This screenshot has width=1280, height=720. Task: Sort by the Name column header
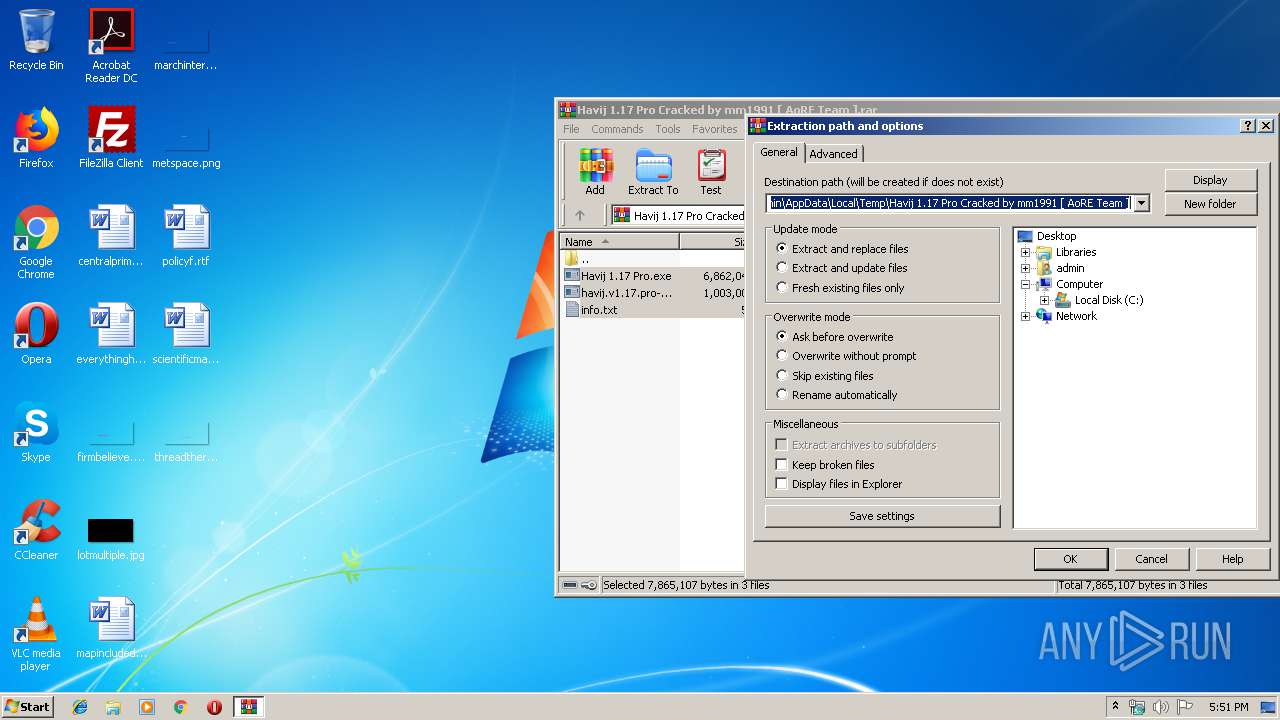(620, 242)
